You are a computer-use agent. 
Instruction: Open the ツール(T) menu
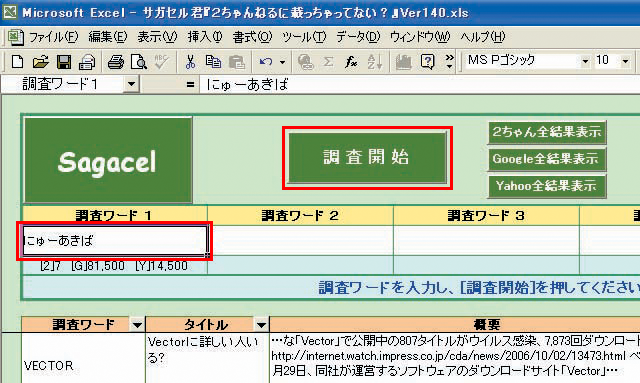(304, 37)
